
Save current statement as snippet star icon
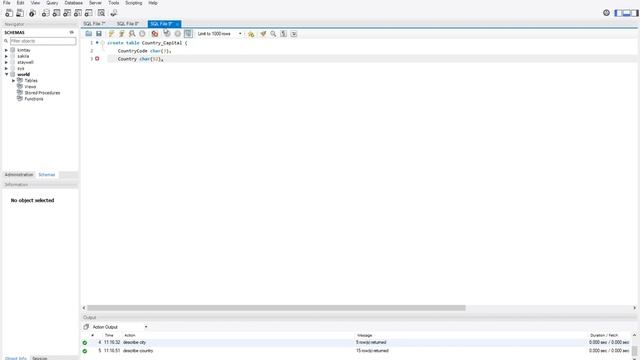pyautogui.click(x=251, y=34)
